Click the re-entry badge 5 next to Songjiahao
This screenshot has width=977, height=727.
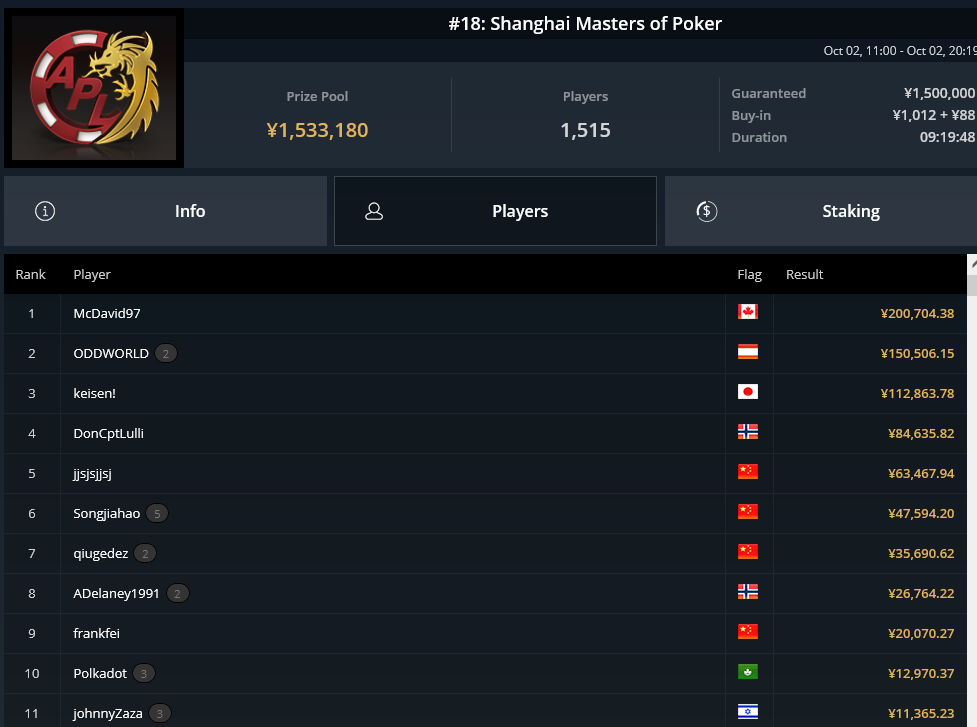[x=157, y=514]
